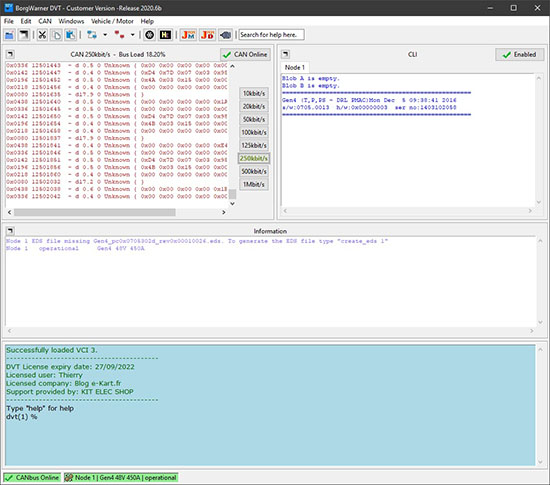Click the undock icon of the CLI panel
The image size is (550, 485).
286,54
